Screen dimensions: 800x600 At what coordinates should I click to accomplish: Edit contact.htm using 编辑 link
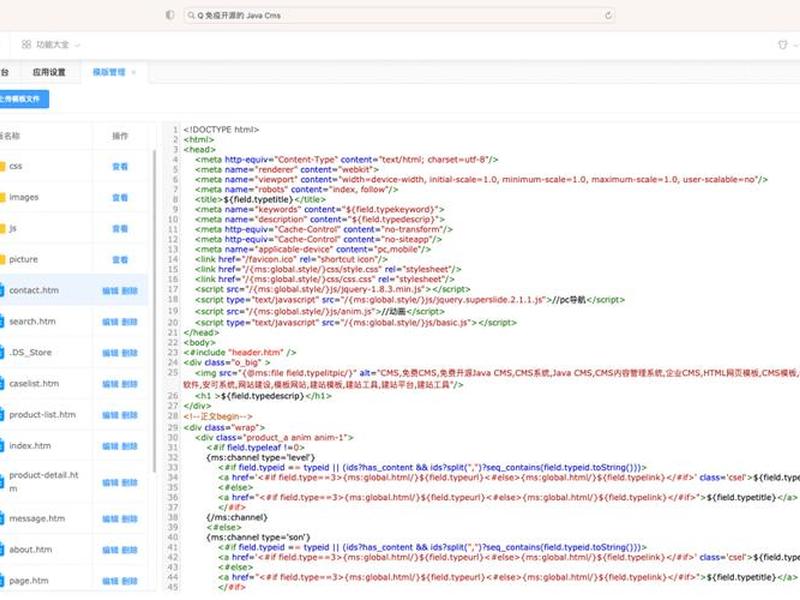[110, 291]
